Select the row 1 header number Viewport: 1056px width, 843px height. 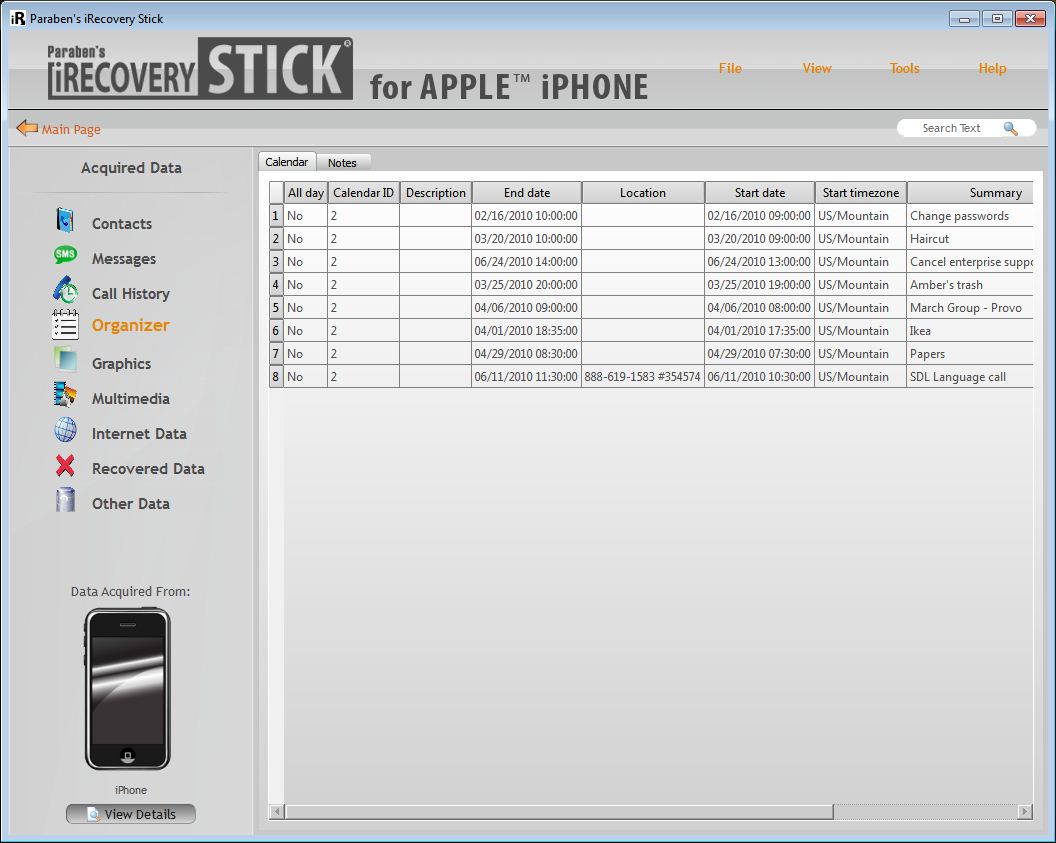click(276, 215)
